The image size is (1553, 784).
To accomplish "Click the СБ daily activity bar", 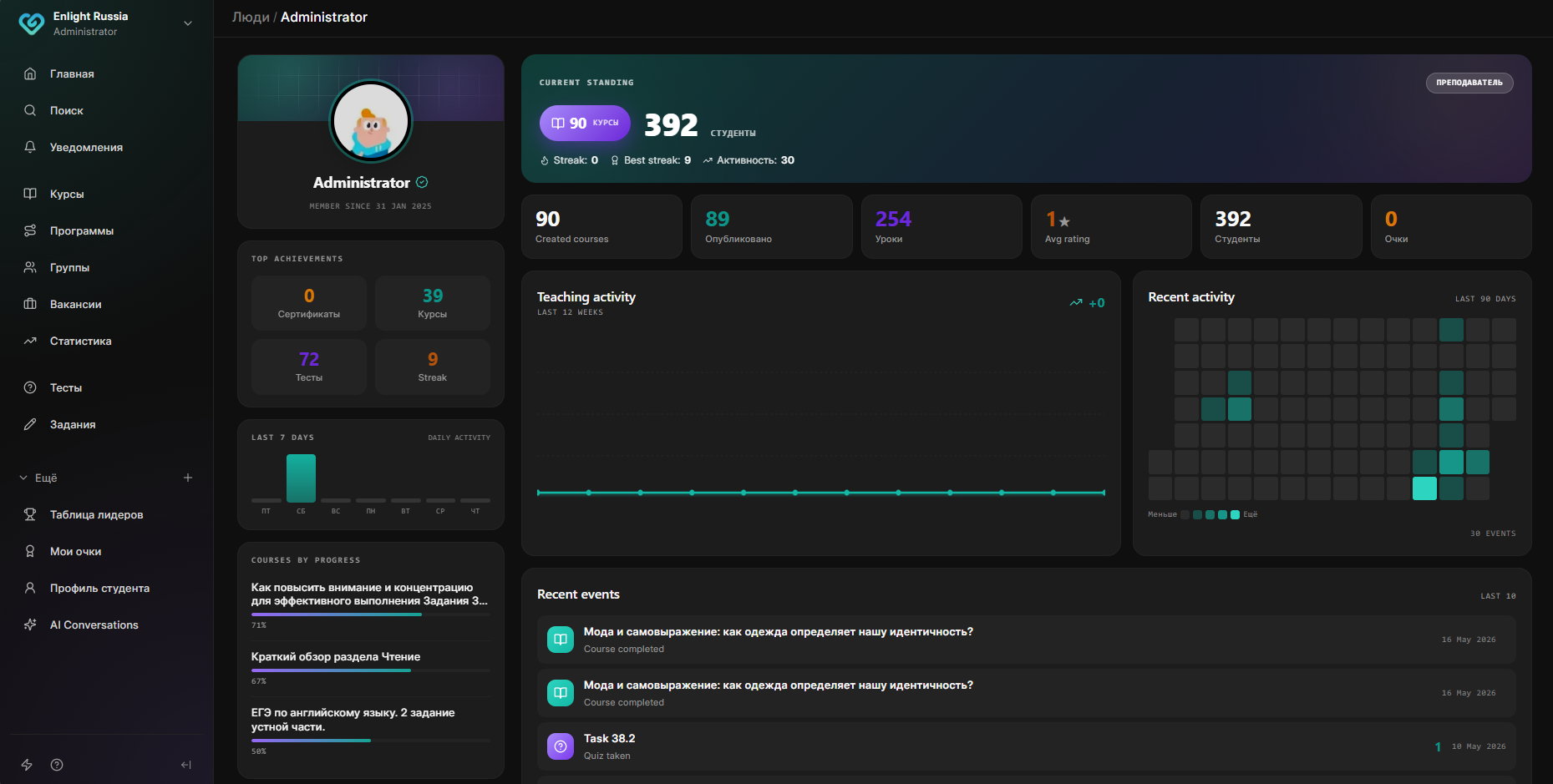I will coord(301,478).
